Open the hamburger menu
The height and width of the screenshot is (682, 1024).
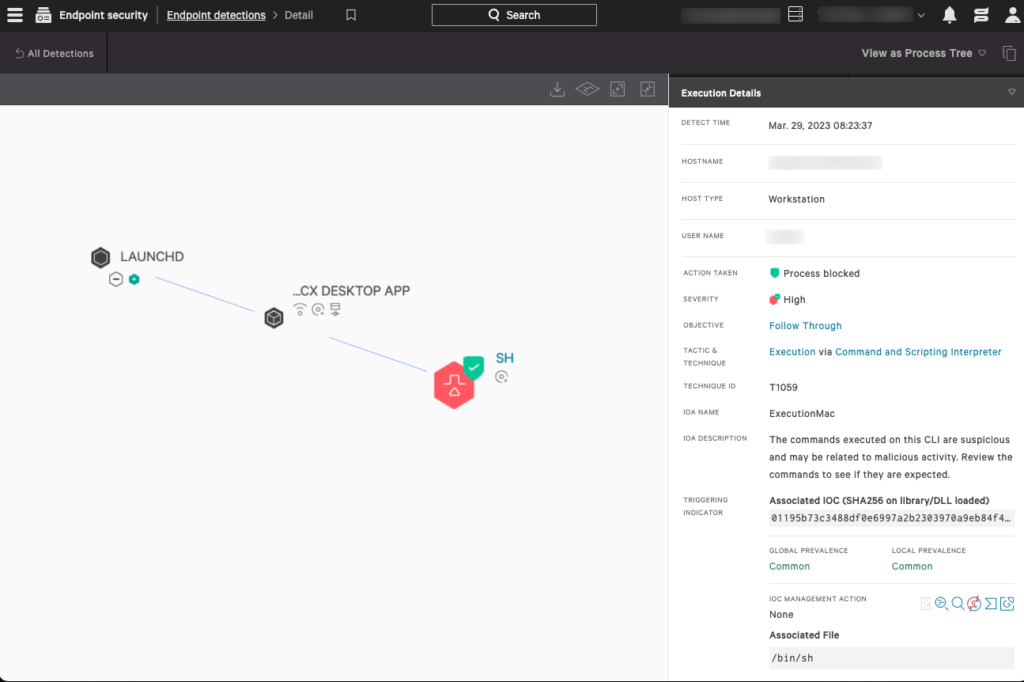14,14
